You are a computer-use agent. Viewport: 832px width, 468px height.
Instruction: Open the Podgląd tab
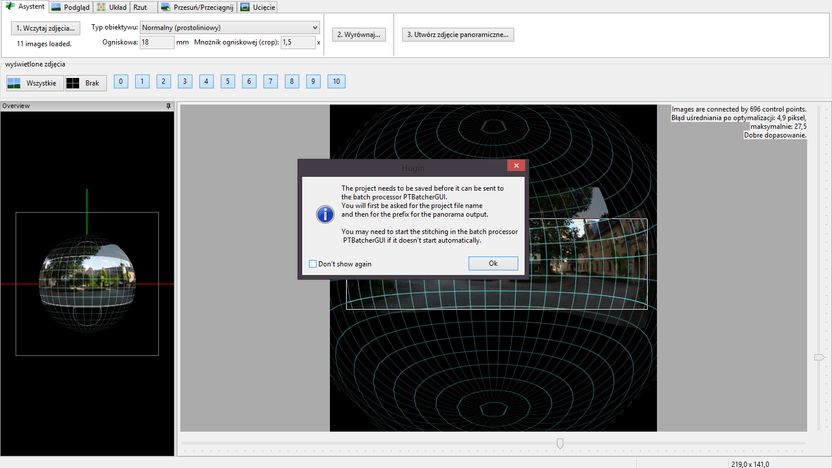pos(71,7)
